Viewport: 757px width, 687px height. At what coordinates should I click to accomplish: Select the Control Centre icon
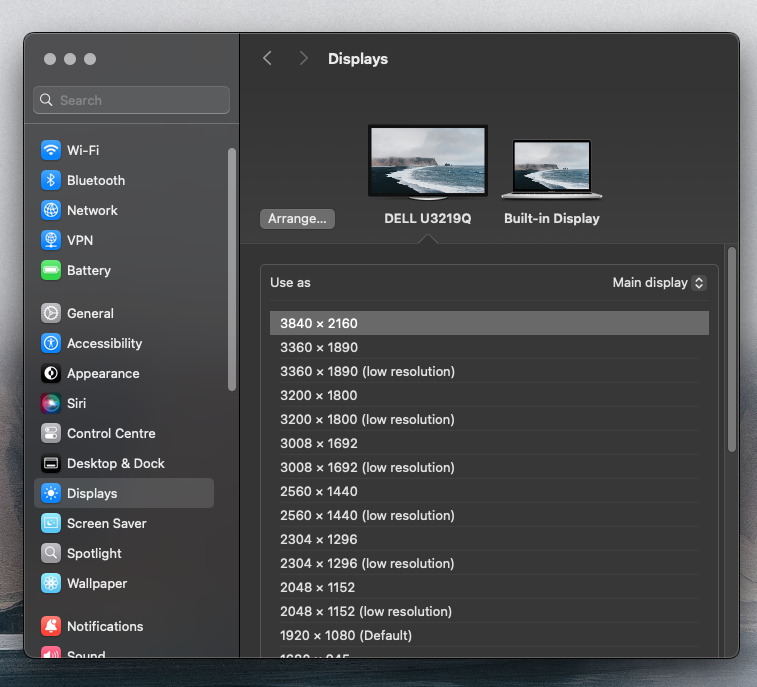[51, 433]
